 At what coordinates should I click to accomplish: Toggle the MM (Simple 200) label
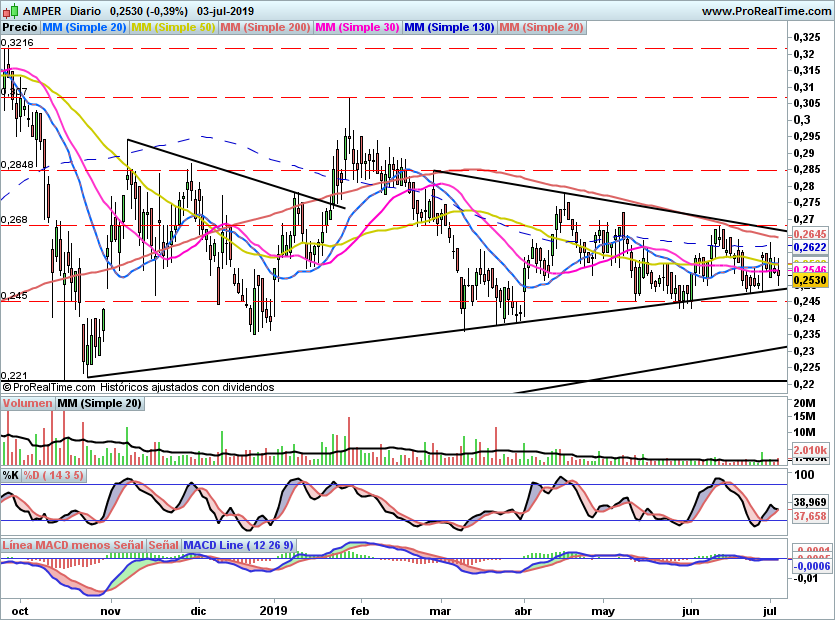pyautogui.click(x=266, y=27)
